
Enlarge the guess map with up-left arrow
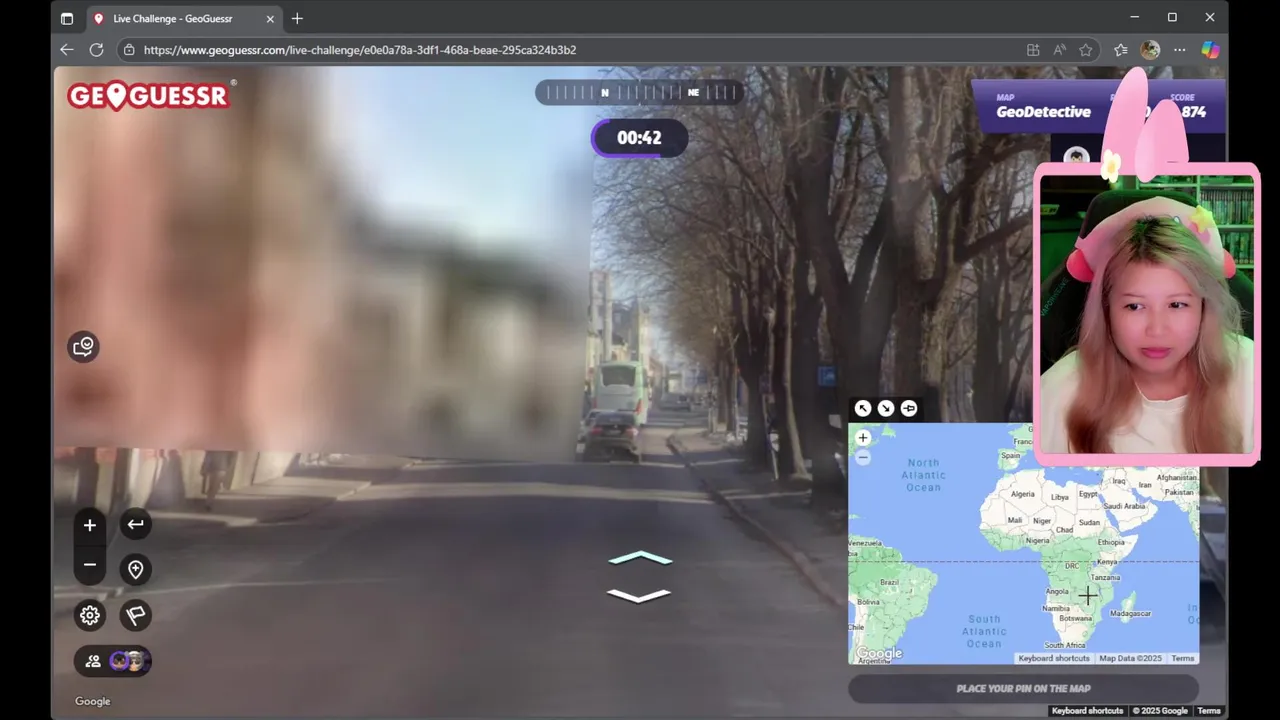pyautogui.click(x=863, y=408)
